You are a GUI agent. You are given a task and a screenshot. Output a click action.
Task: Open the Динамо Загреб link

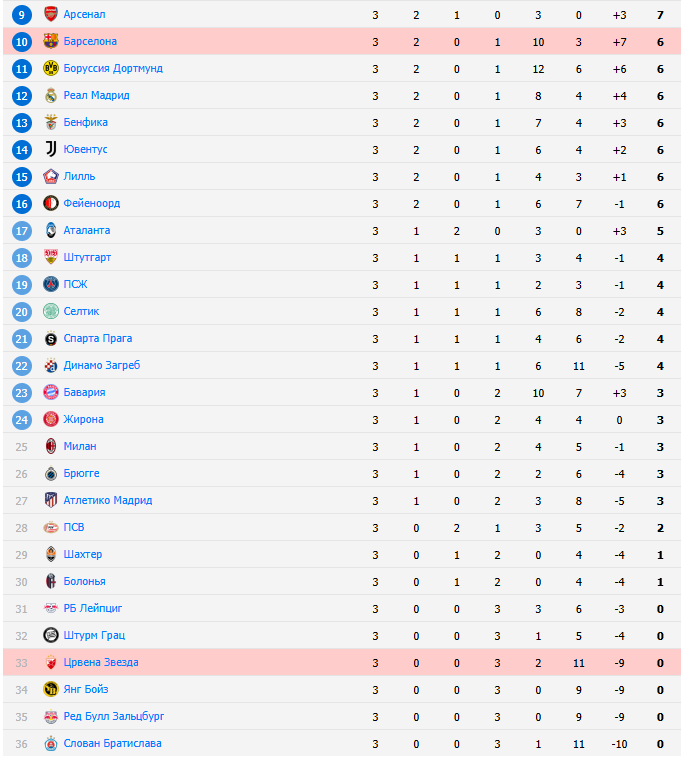coord(101,365)
